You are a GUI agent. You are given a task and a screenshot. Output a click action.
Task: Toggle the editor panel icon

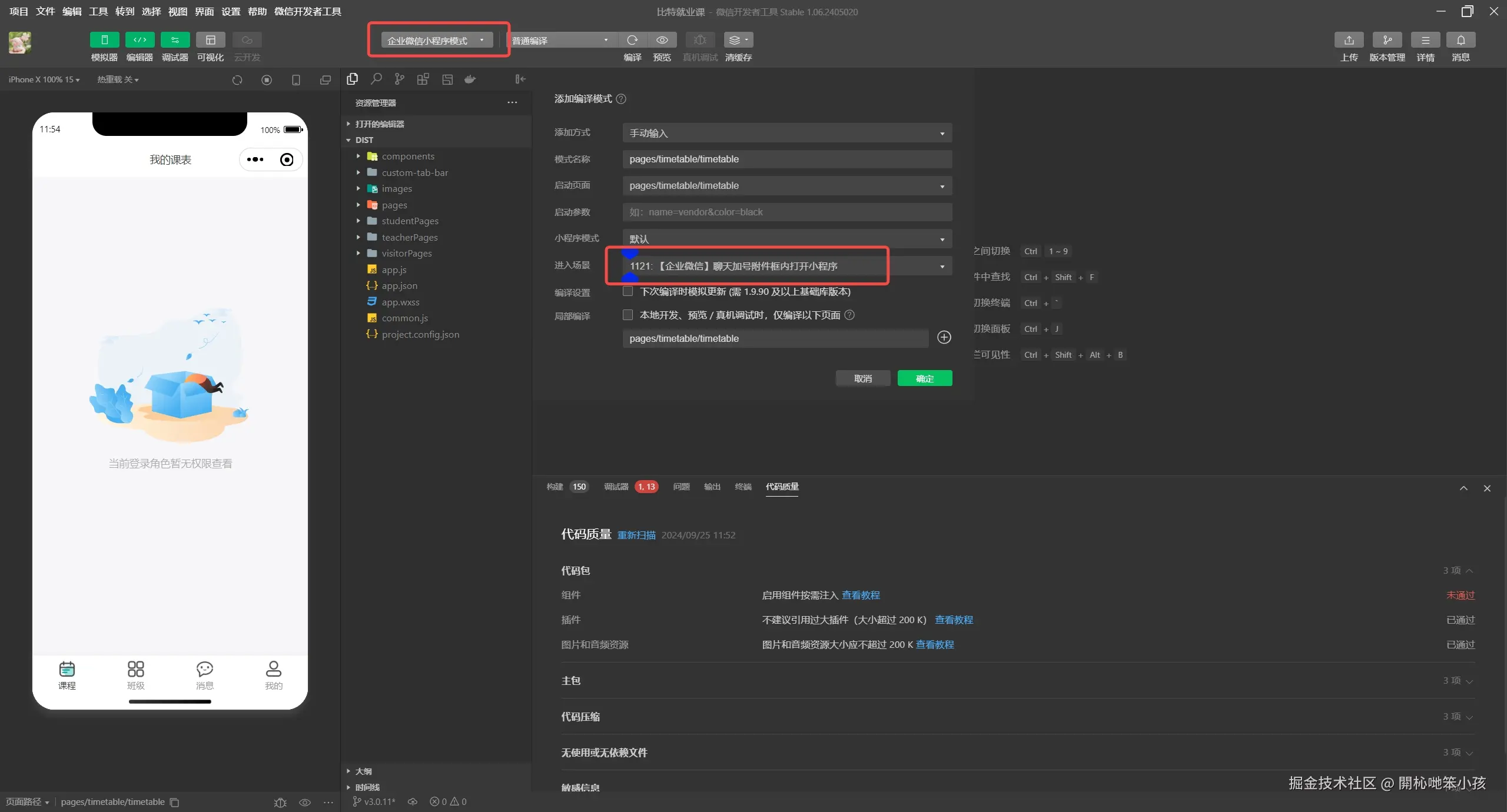140,39
